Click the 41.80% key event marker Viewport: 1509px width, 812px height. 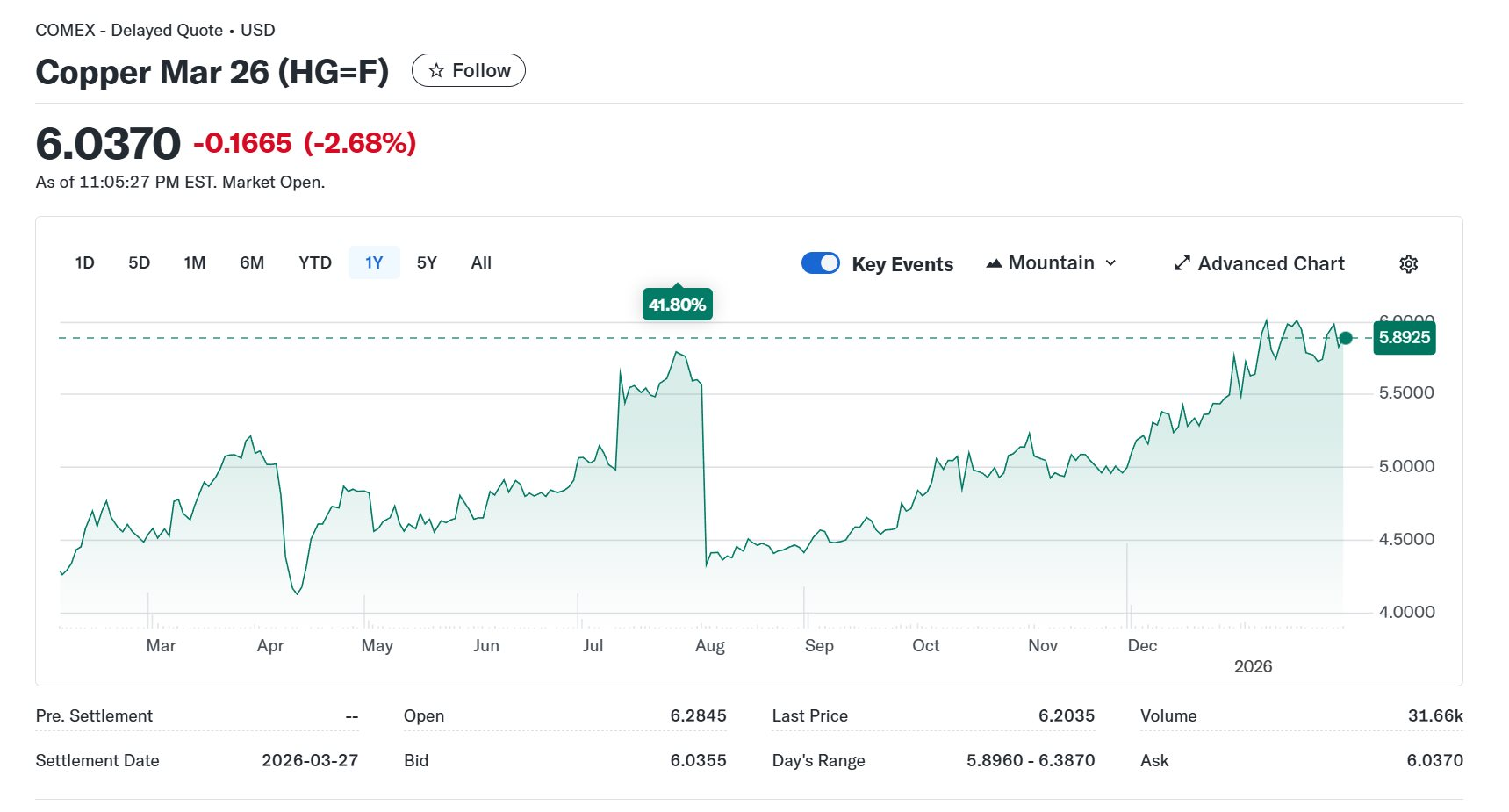(x=677, y=305)
